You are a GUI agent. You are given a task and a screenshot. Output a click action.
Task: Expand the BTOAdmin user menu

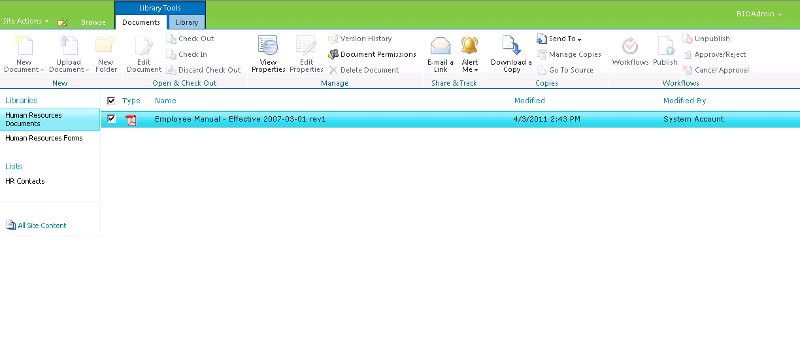pos(759,14)
